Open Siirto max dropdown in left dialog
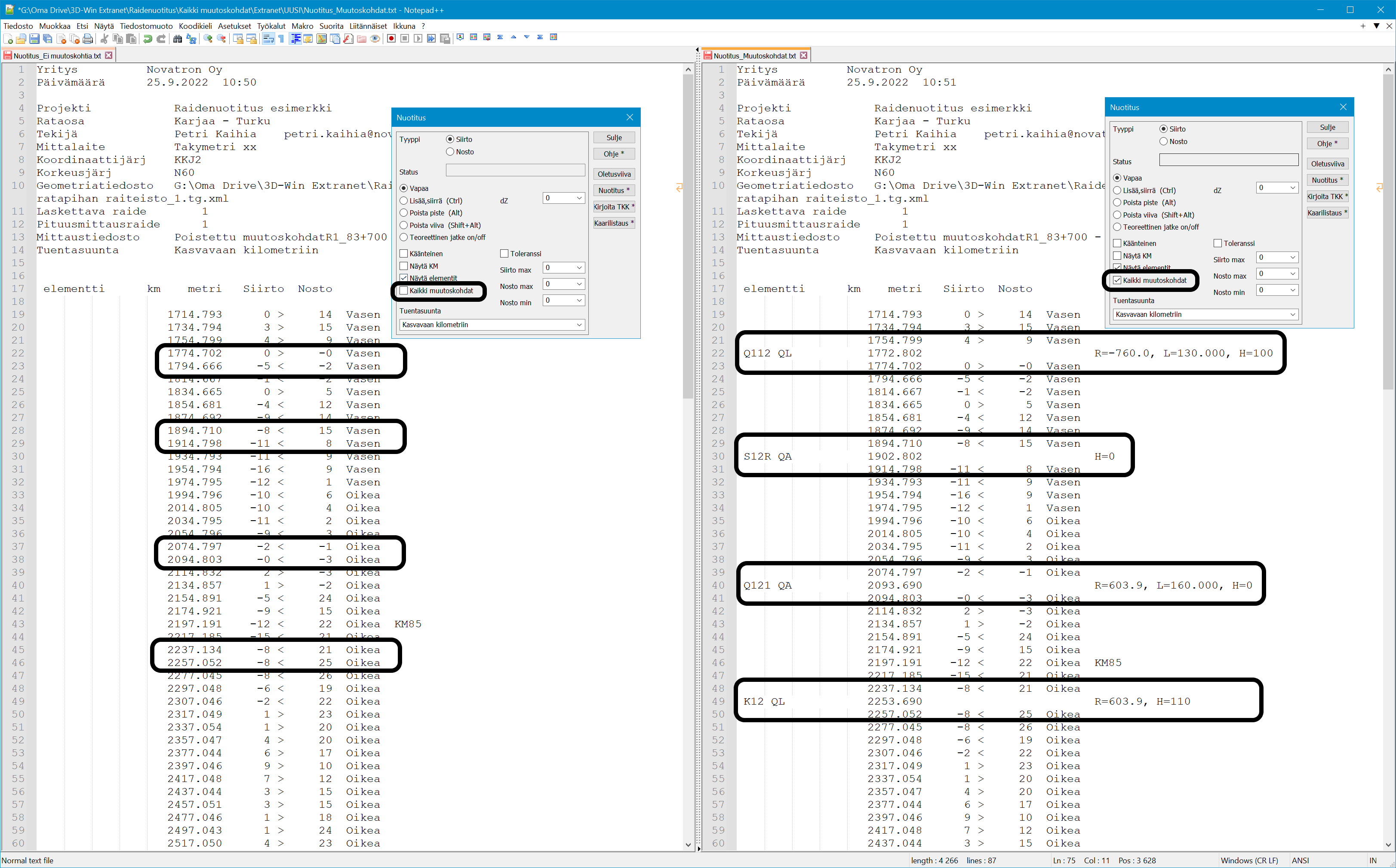 [x=579, y=267]
